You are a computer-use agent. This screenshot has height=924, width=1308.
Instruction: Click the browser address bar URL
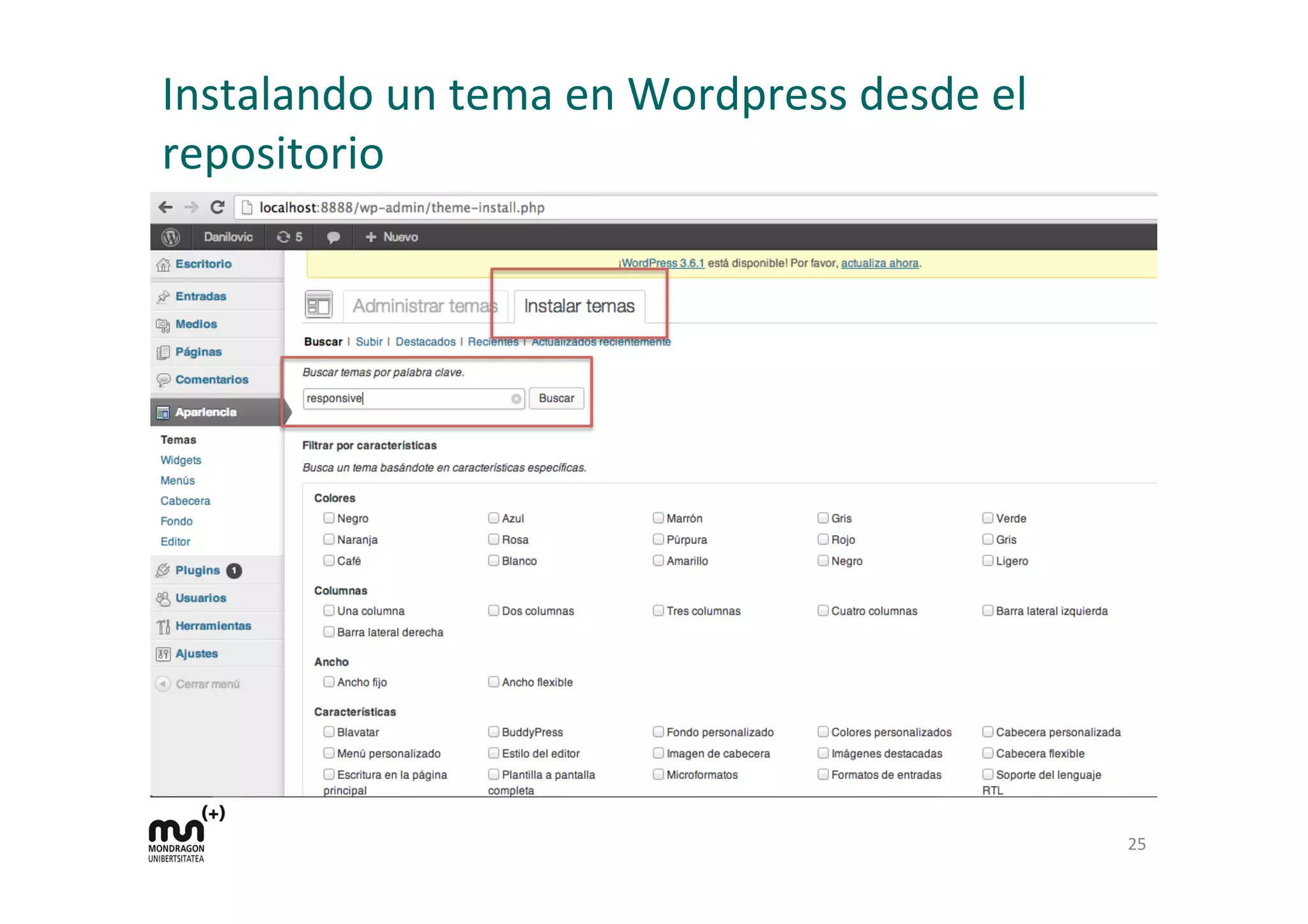pos(402,208)
